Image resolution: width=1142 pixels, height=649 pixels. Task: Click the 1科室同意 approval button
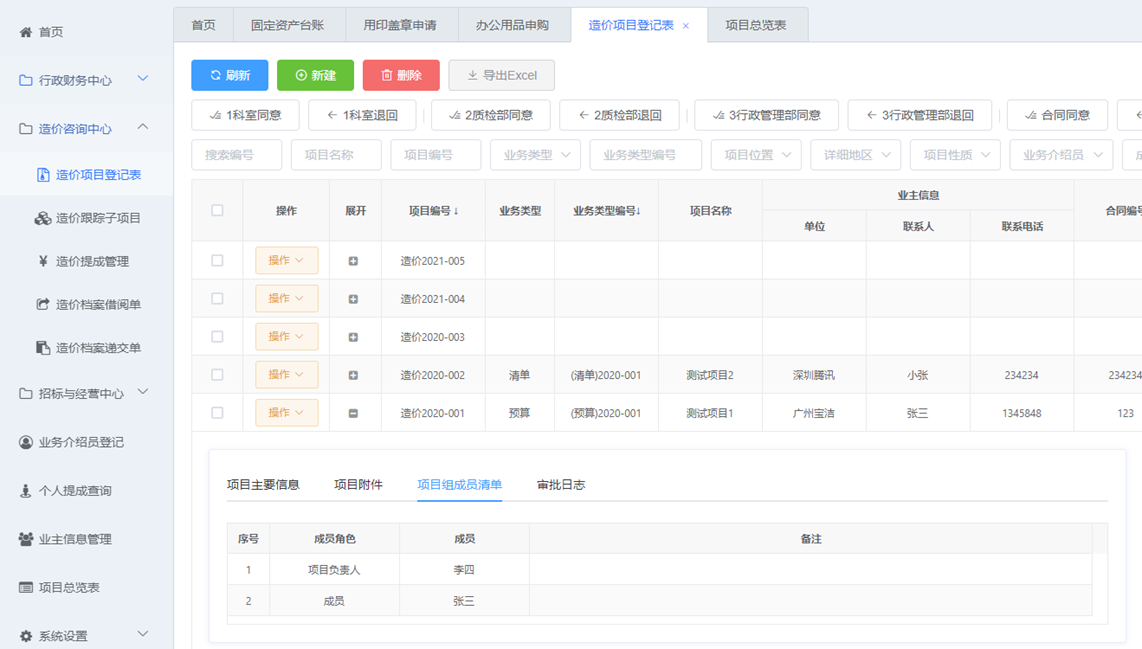[x=245, y=115]
